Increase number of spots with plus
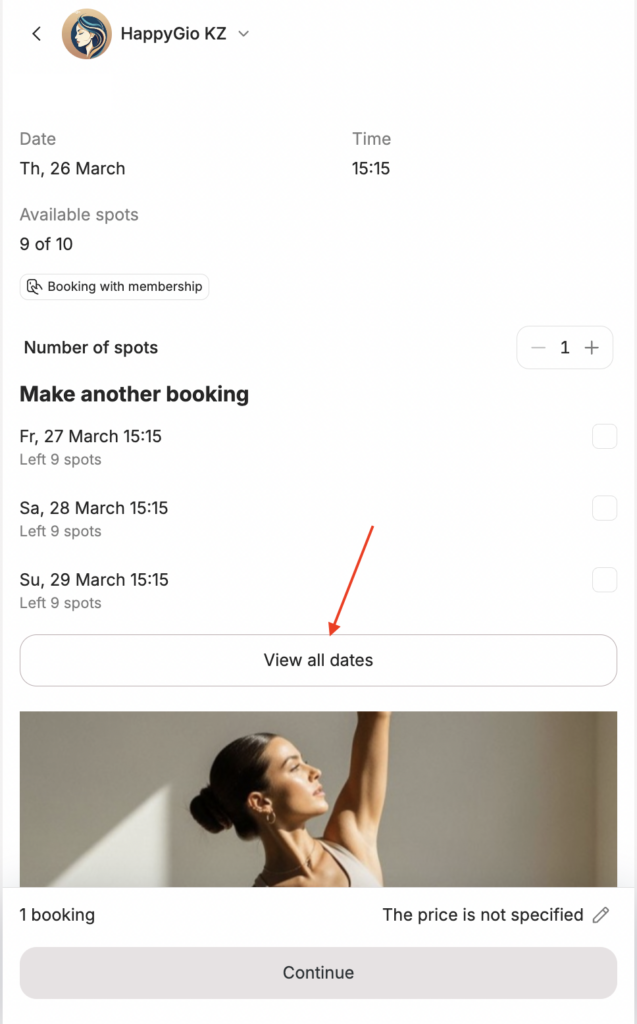Screen dimensions: 637x1024 click(x=592, y=348)
